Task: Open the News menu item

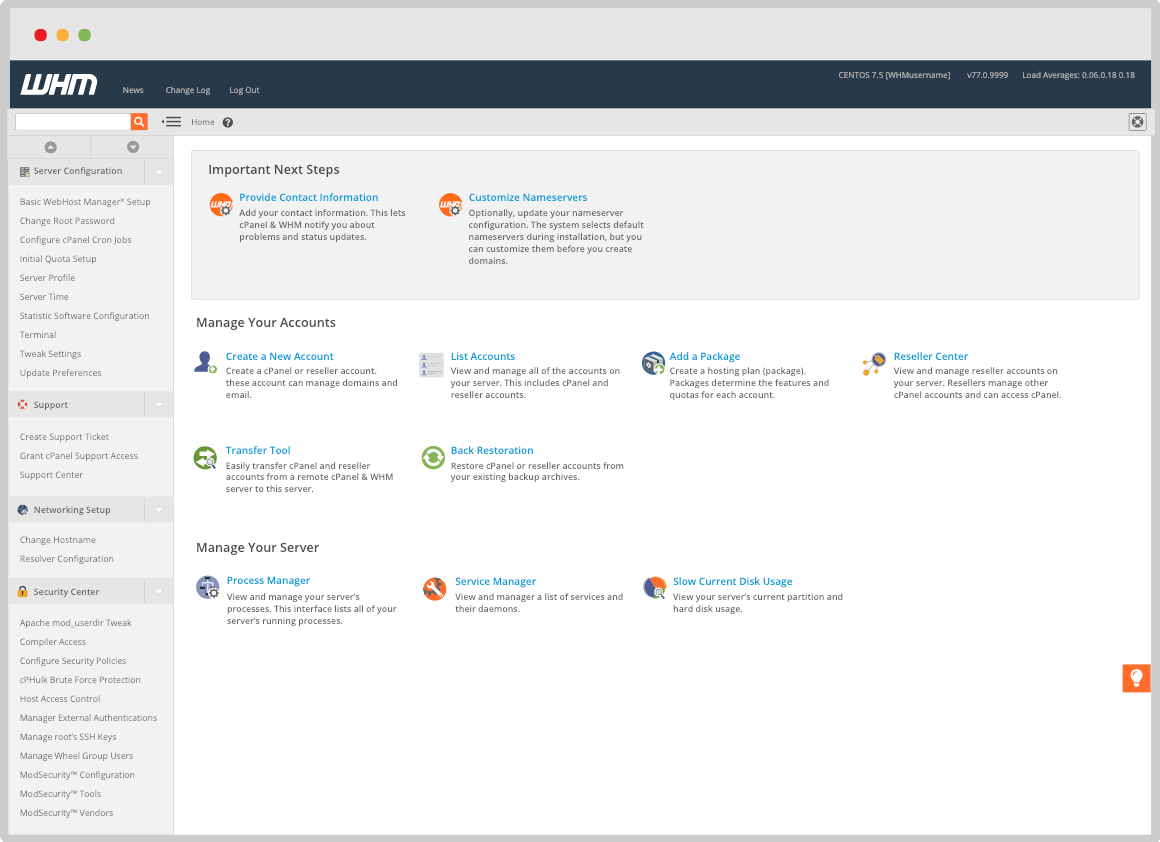Action: click(x=133, y=90)
